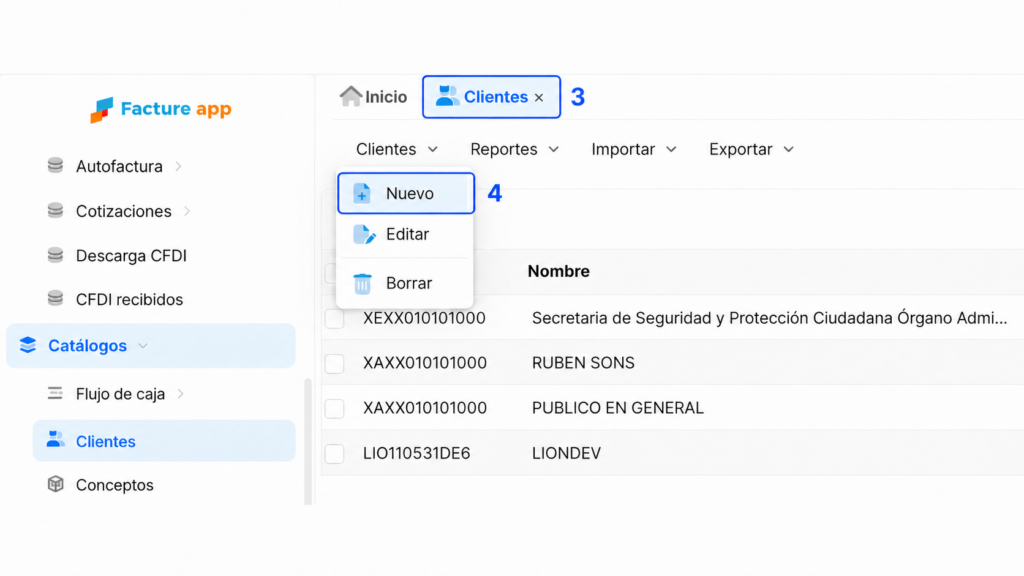
Task: Click the trash can icon beside Borrar
Action: (x=362, y=283)
